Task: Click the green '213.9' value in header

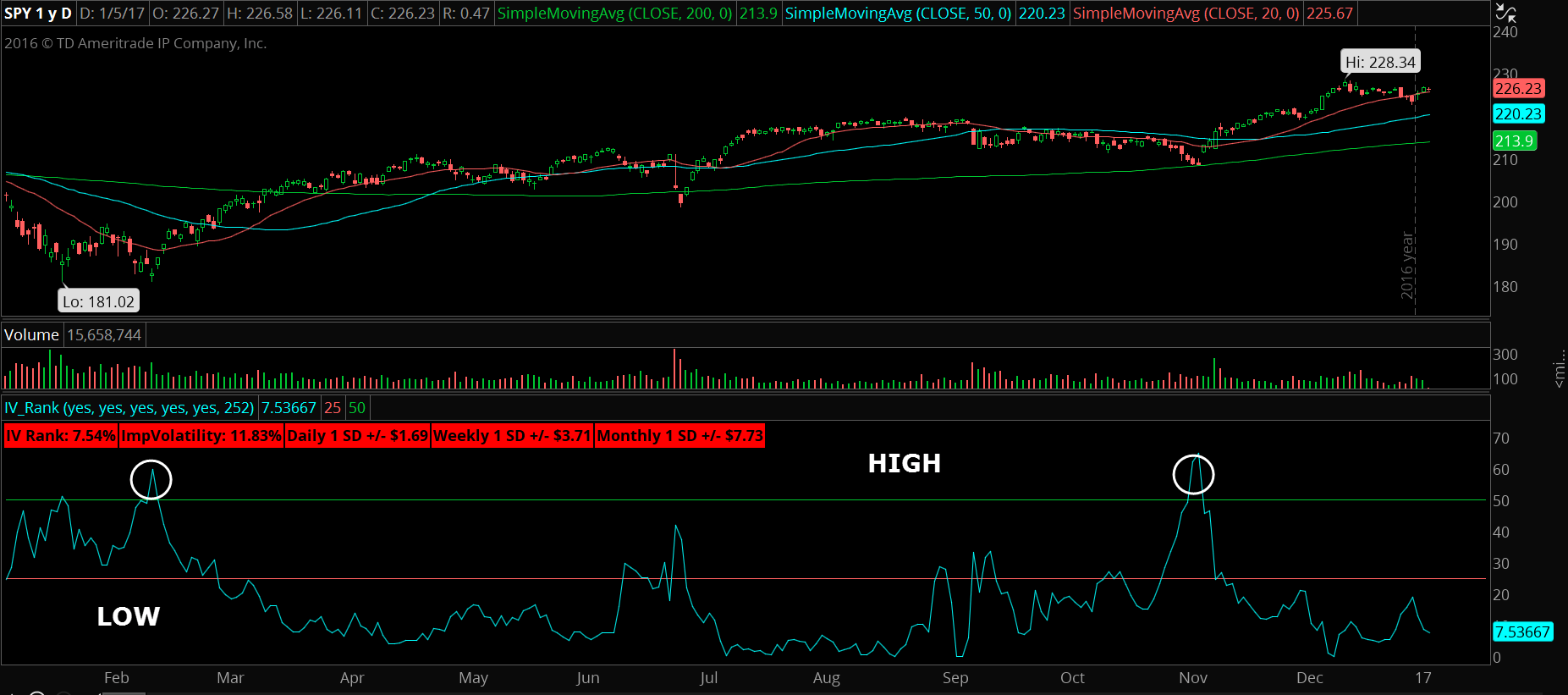Action: [758, 14]
